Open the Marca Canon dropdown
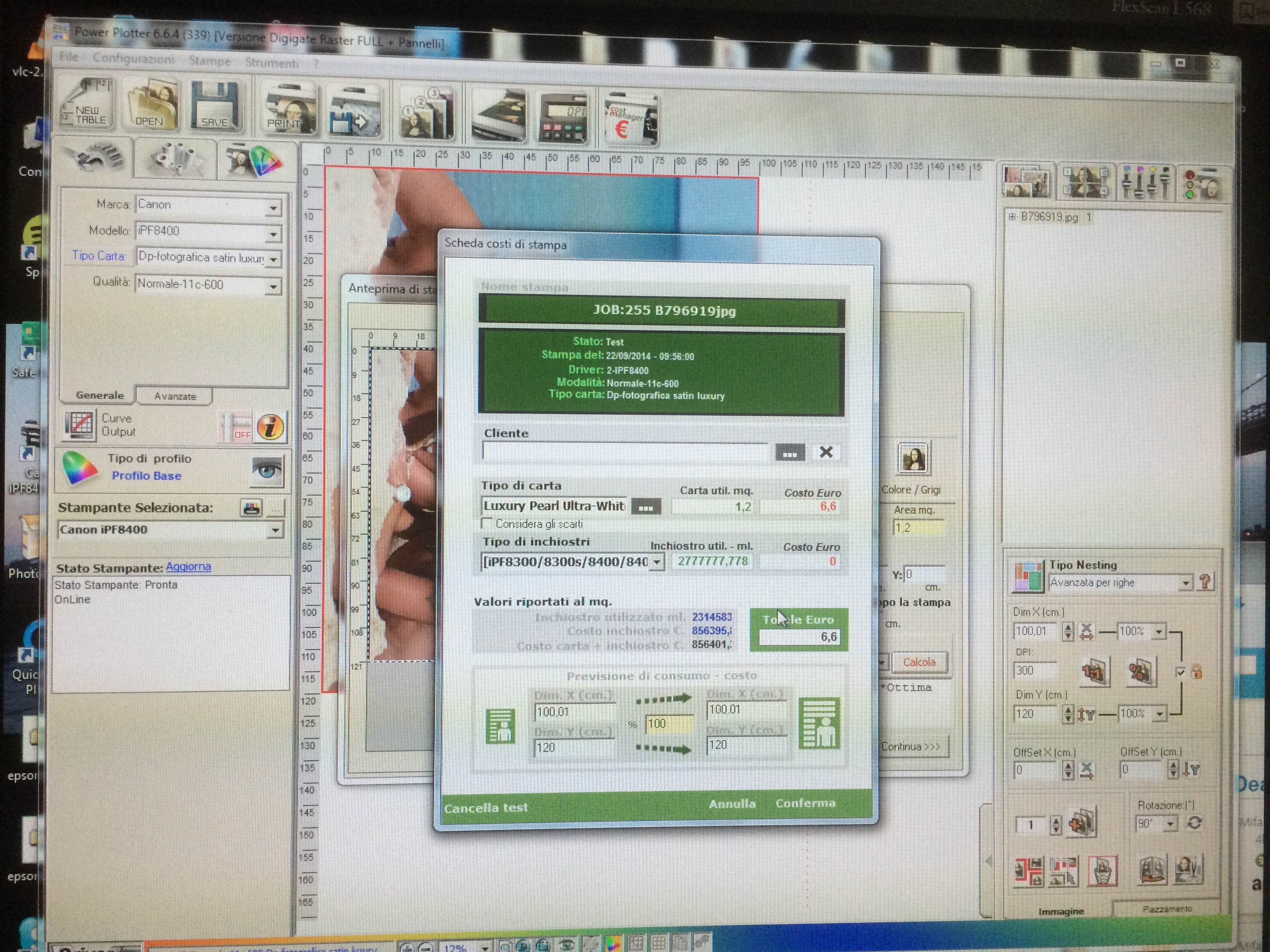 [x=273, y=208]
